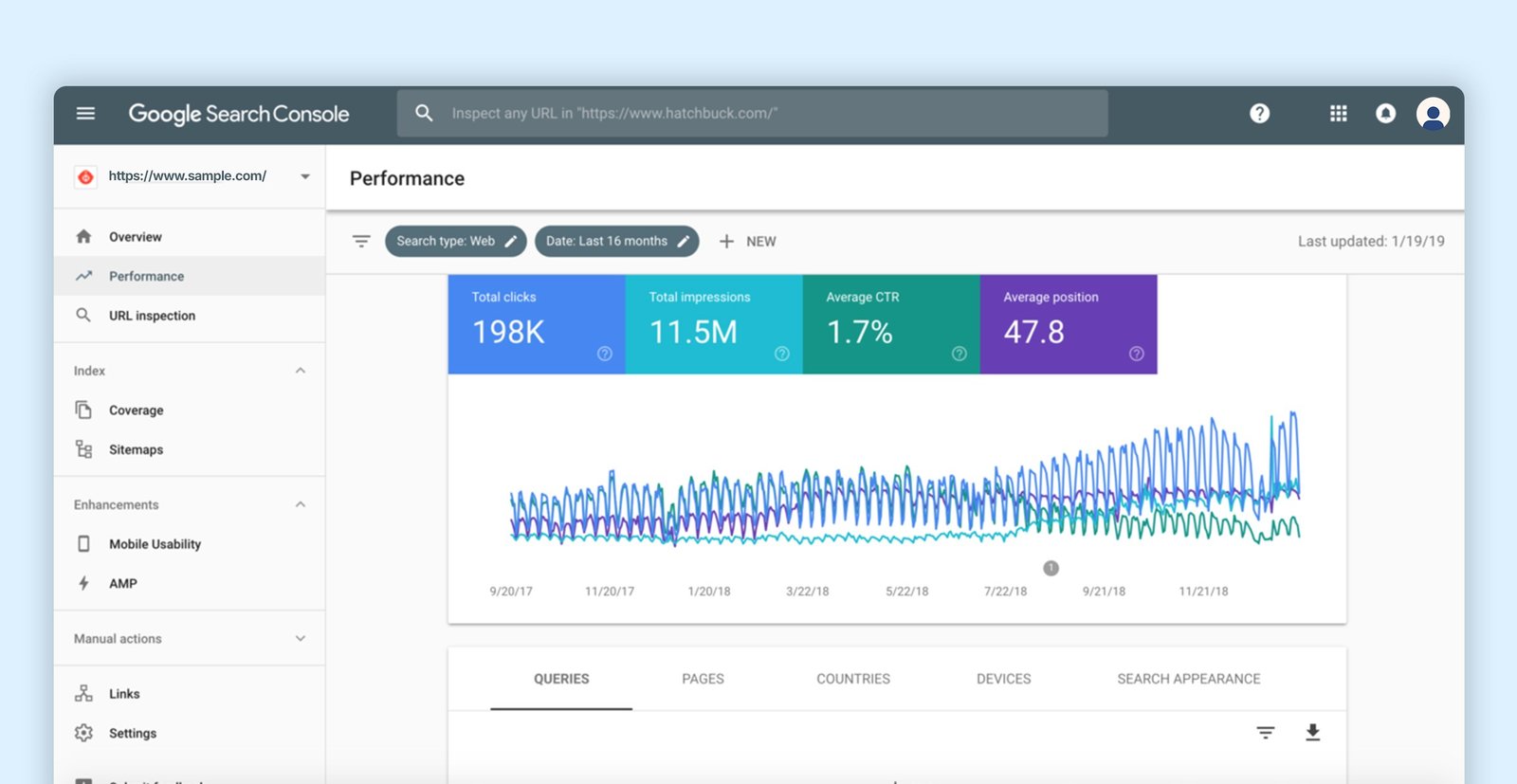Toggle the Average CTR metric card
Screen dimensions: 1517x784
click(891, 324)
